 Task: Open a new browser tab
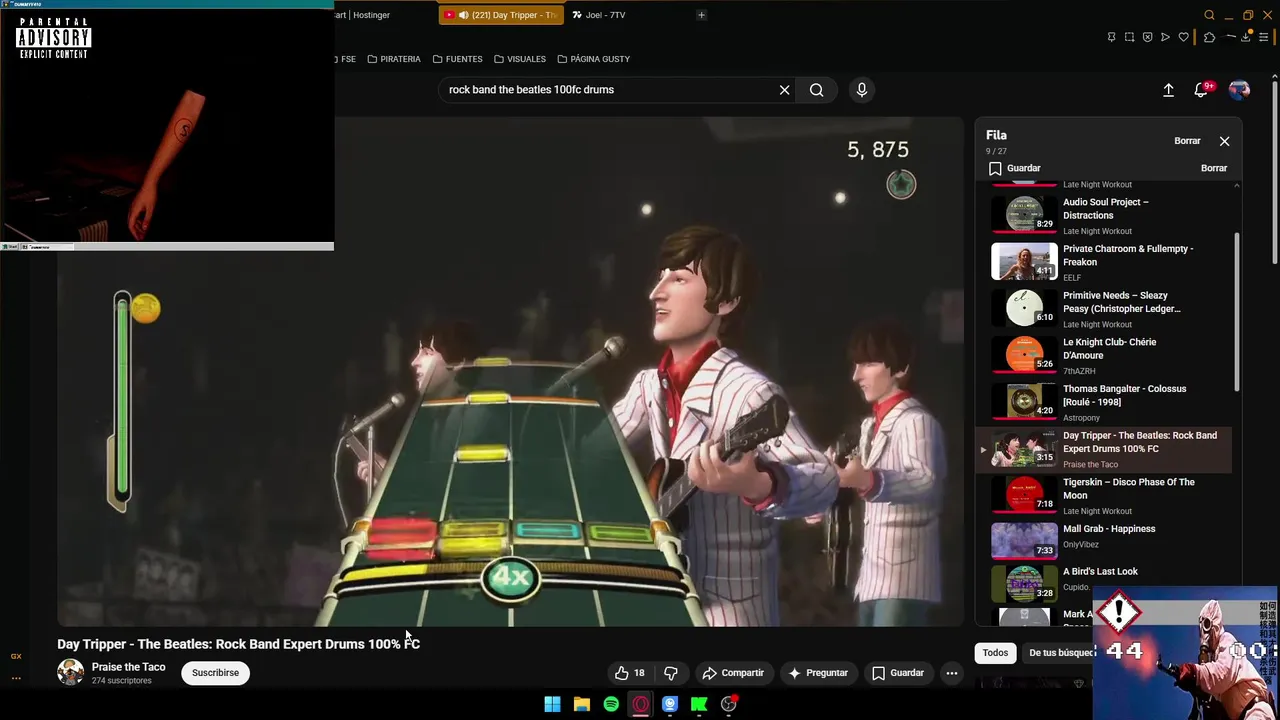[701, 15]
